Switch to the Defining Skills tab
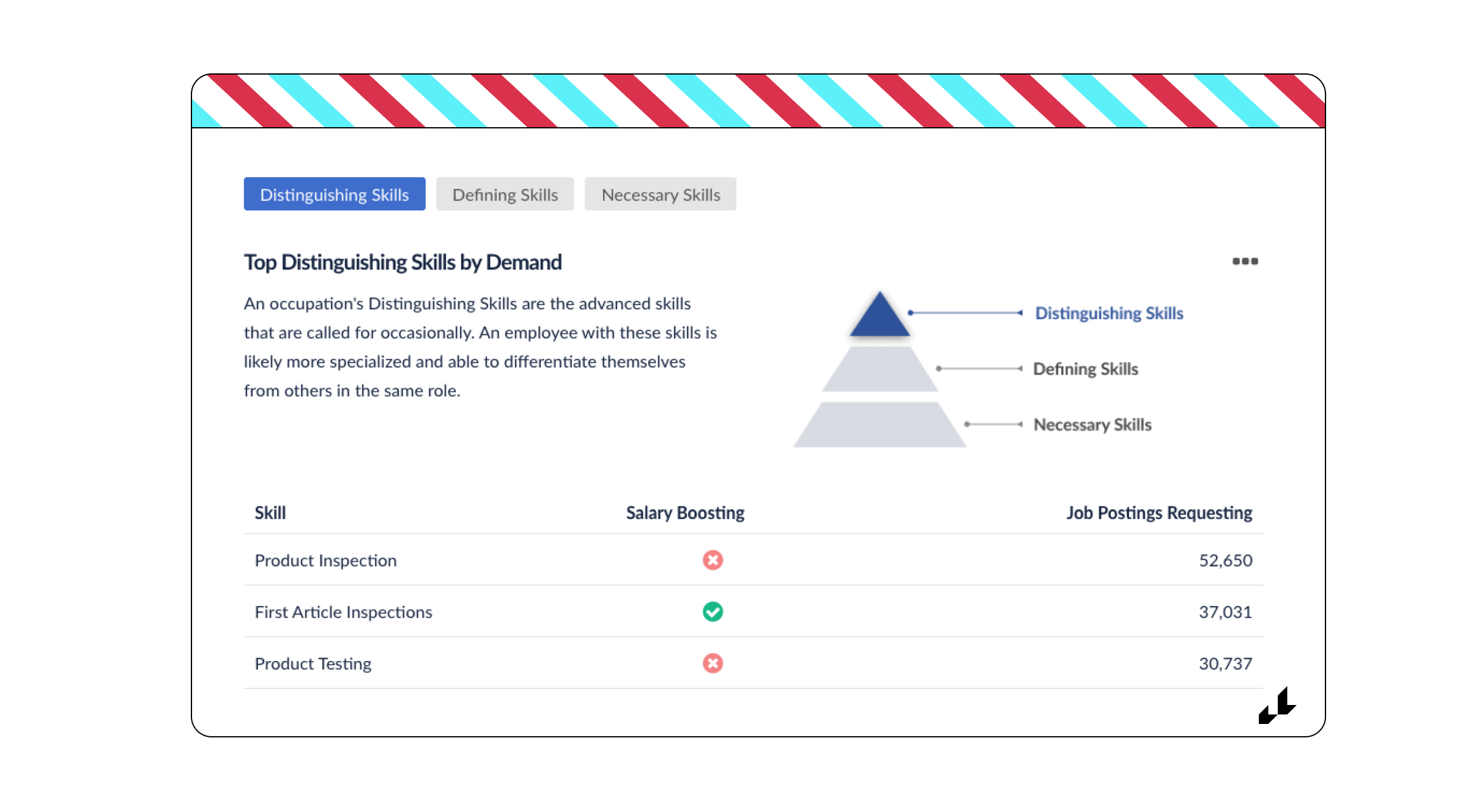The height and width of the screenshot is (812, 1468). [x=505, y=194]
